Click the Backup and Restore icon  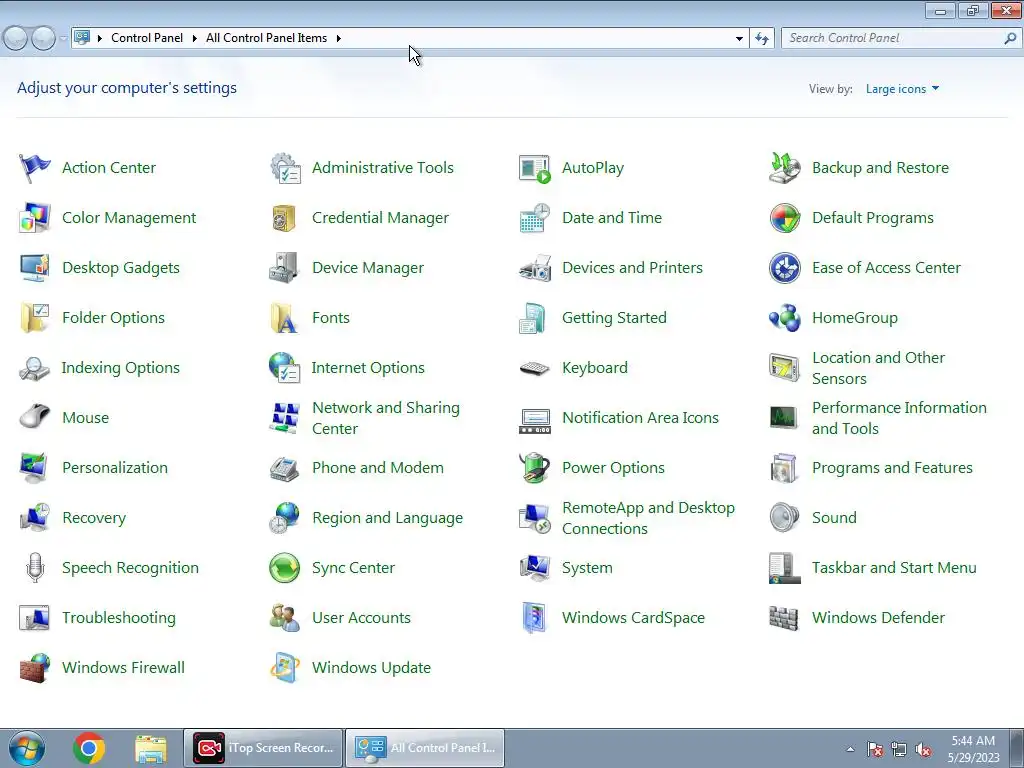coord(784,168)
